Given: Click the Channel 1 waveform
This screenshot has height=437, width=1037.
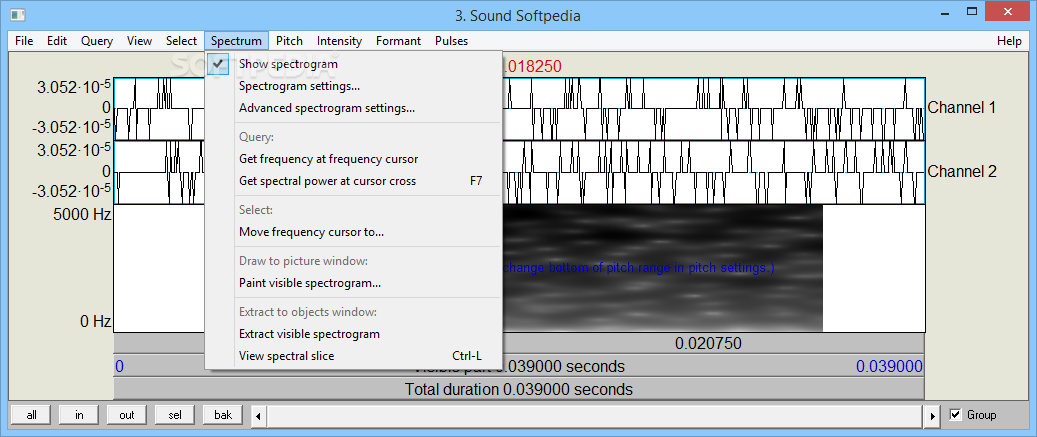Looking at the screenshot, I should pyautogui.click(x=713, y=108).
